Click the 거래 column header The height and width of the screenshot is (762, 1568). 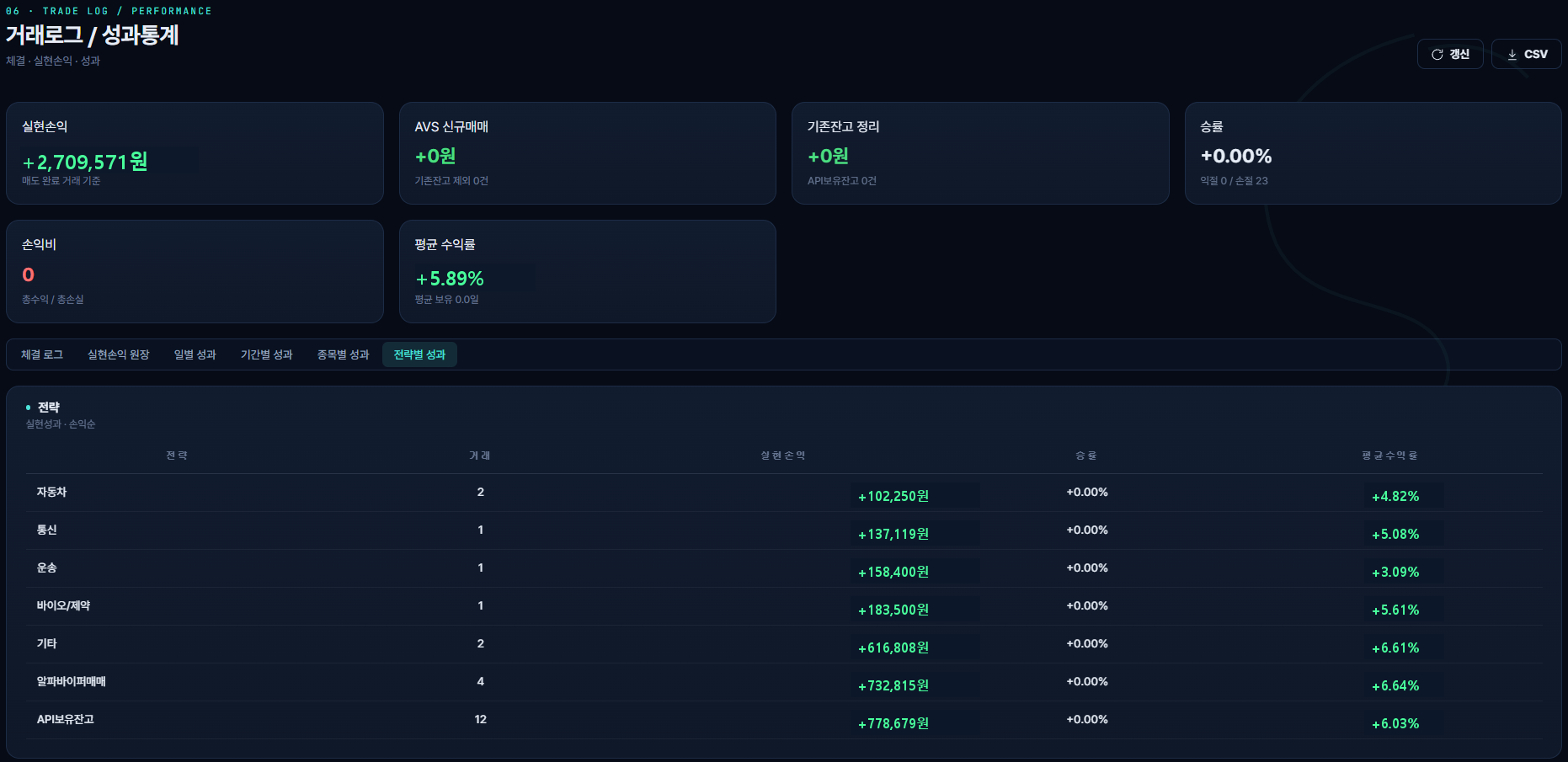point(480,456)
